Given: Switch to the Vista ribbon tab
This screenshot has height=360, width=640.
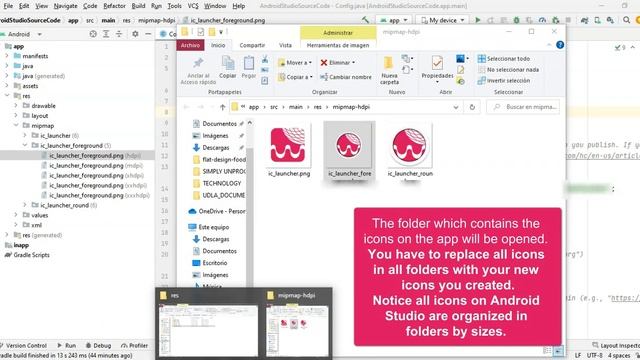Looking at the screenshot, I should pyautogui.click(x=285, y=45).
